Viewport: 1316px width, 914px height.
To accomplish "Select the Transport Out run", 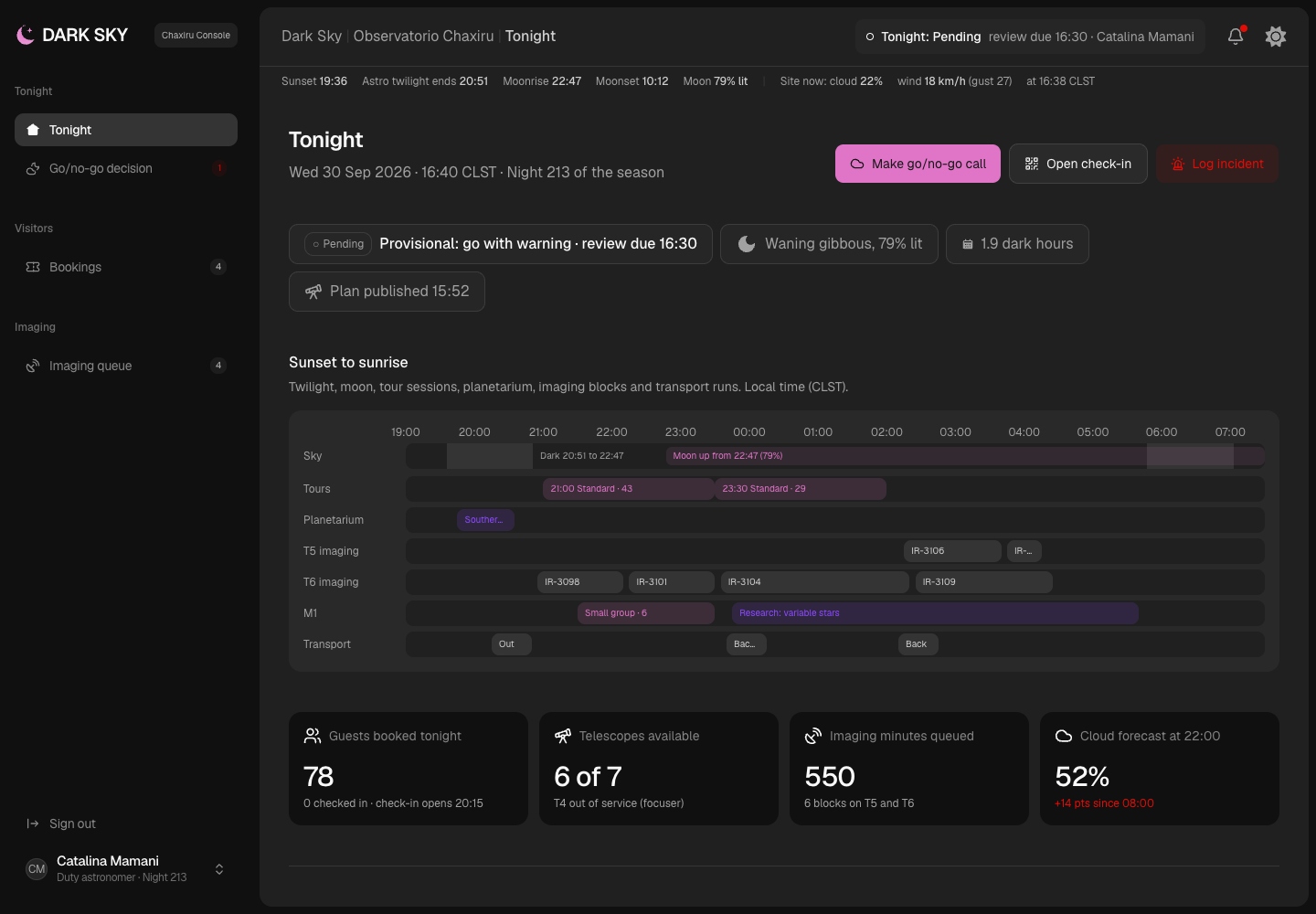I will point(512,644).
